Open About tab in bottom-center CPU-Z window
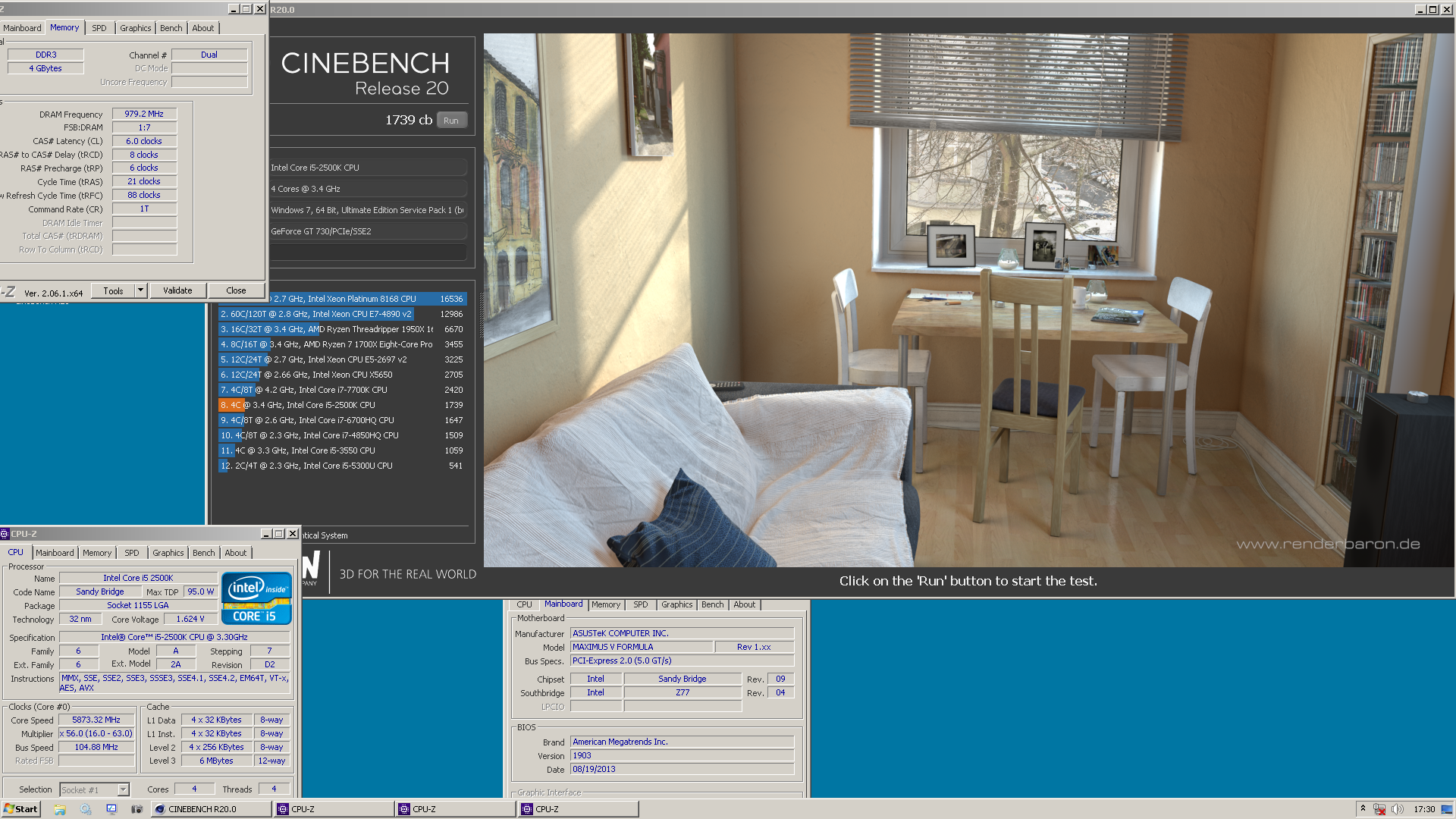 [745, 604]
